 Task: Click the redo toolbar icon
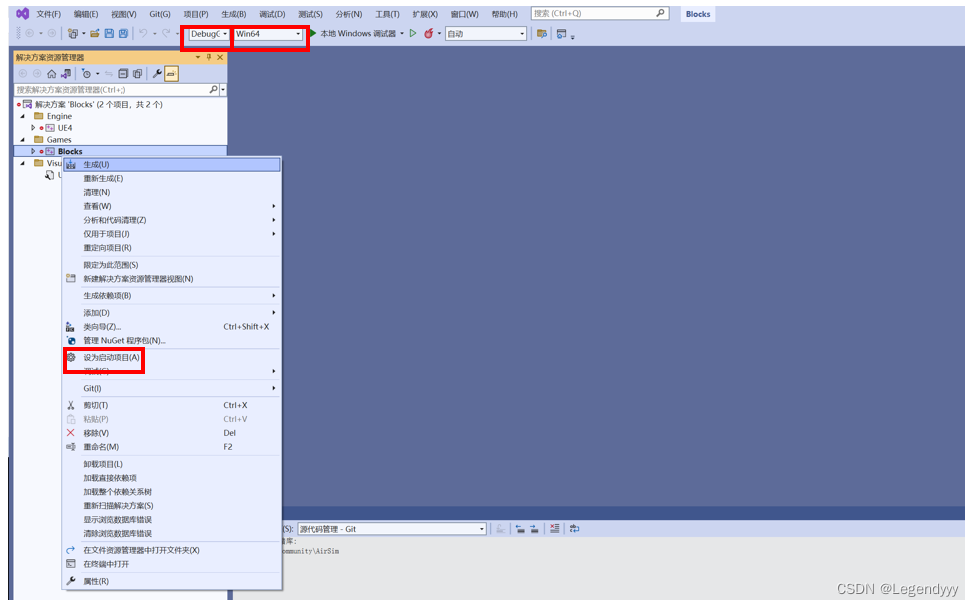(x=166, y=34)
